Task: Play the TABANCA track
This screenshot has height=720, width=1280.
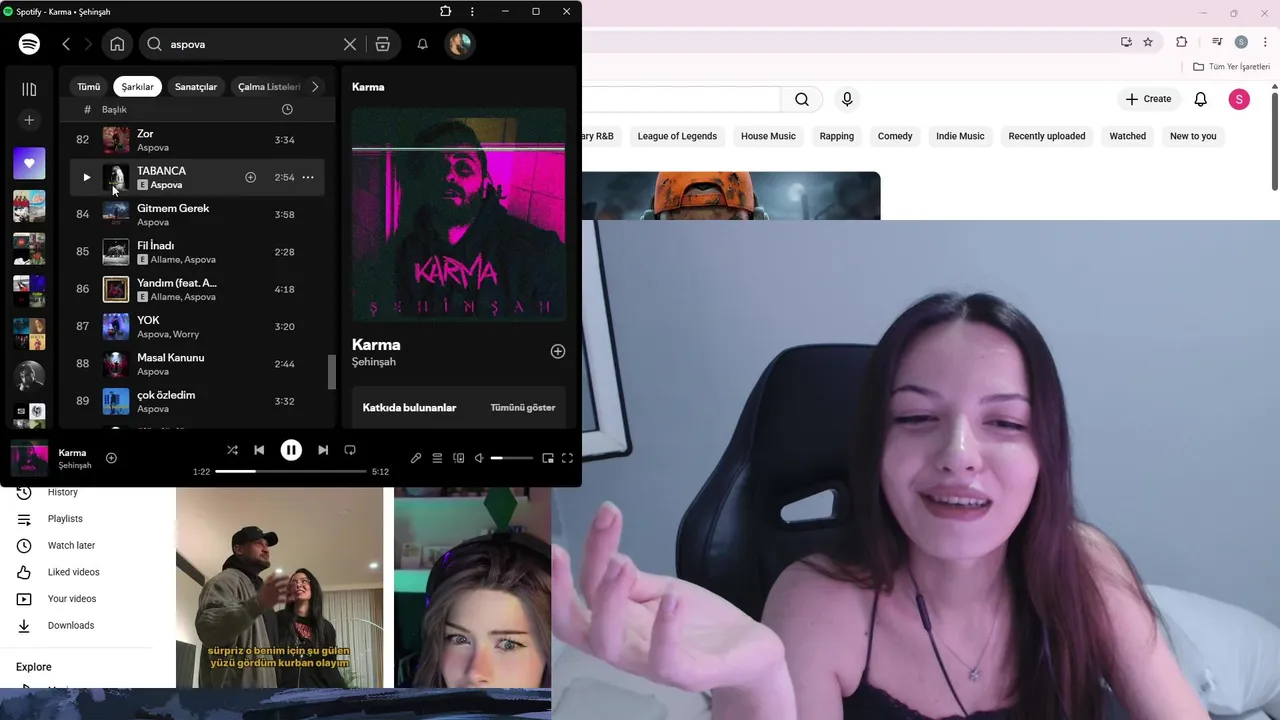Action: pyautogui.click(x=86, y=177)
